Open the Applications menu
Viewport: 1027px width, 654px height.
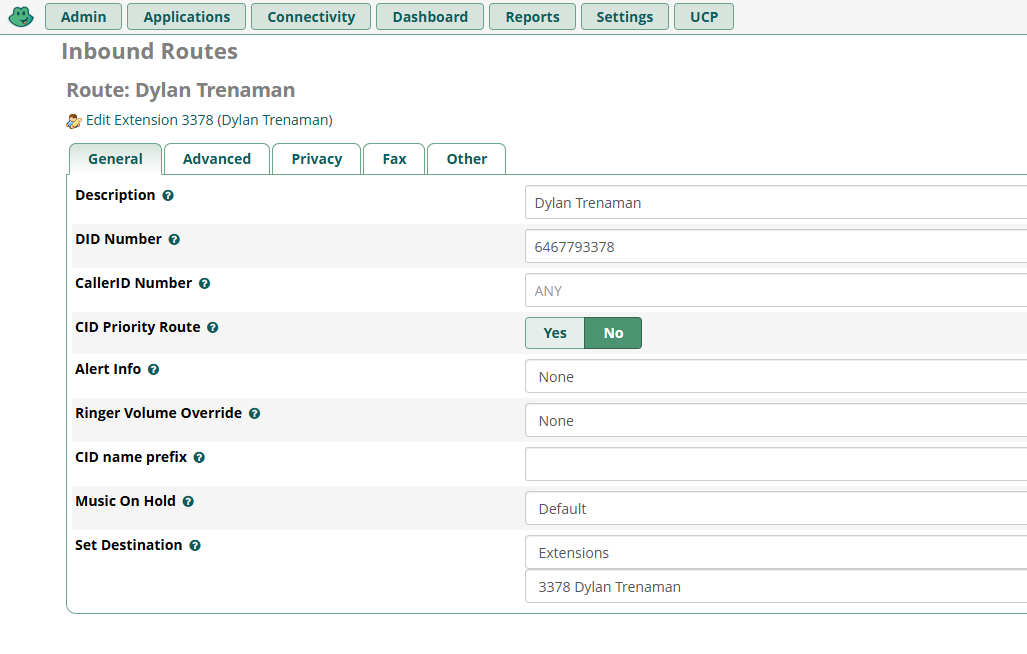187,16
